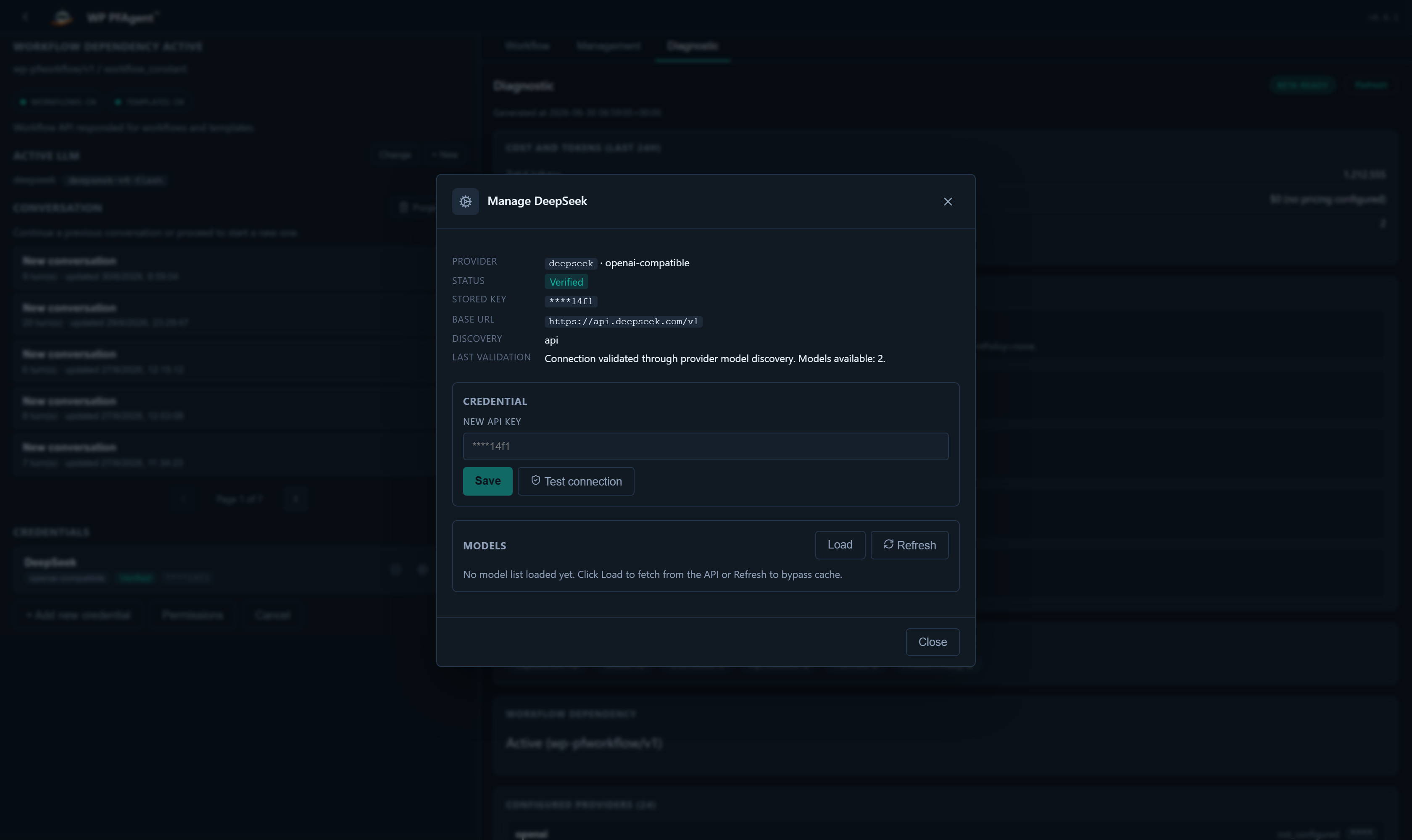This screenshot has height=840, width=1412.
Task: Click the Close button in dialog footer
Action: pos(932,642)
